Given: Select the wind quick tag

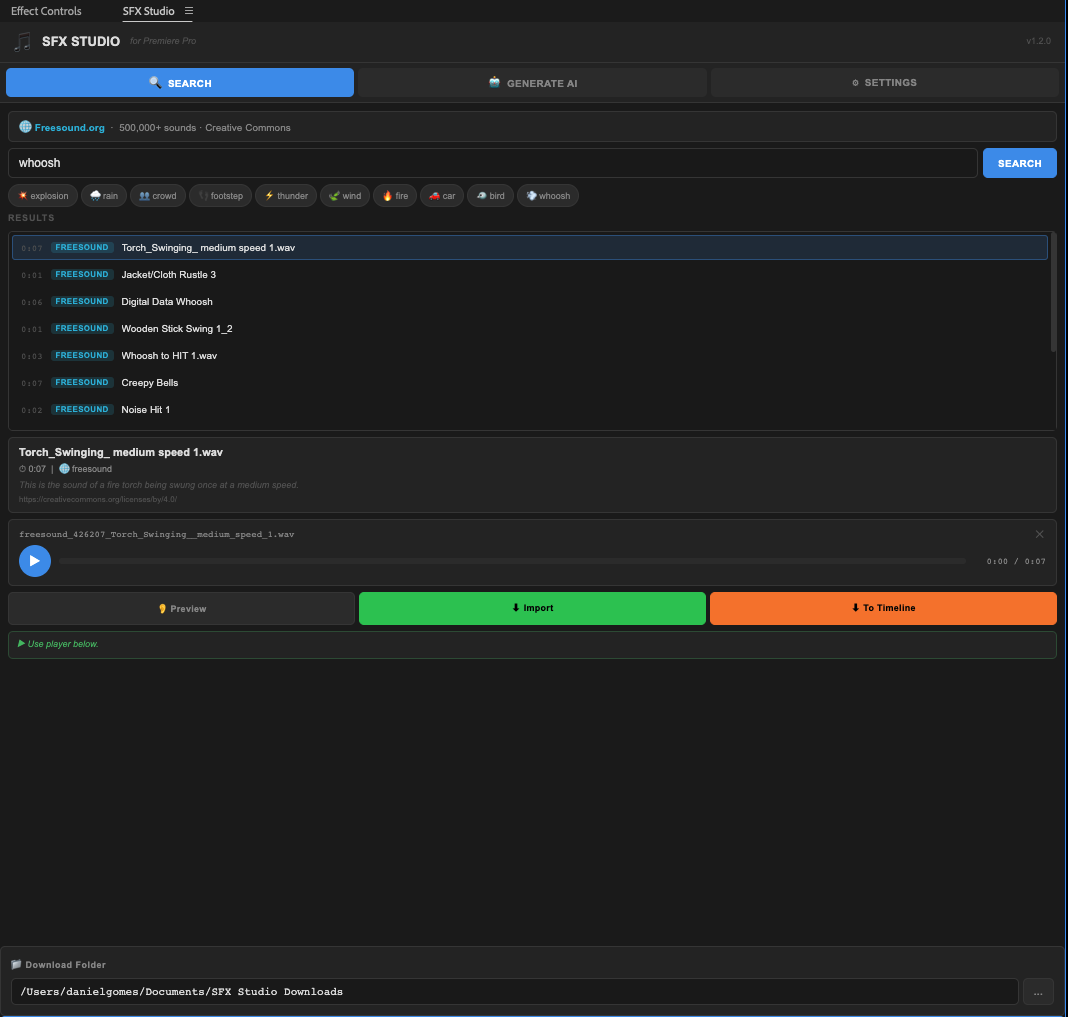Looking at the screenshot, I should tap(345, 195).
